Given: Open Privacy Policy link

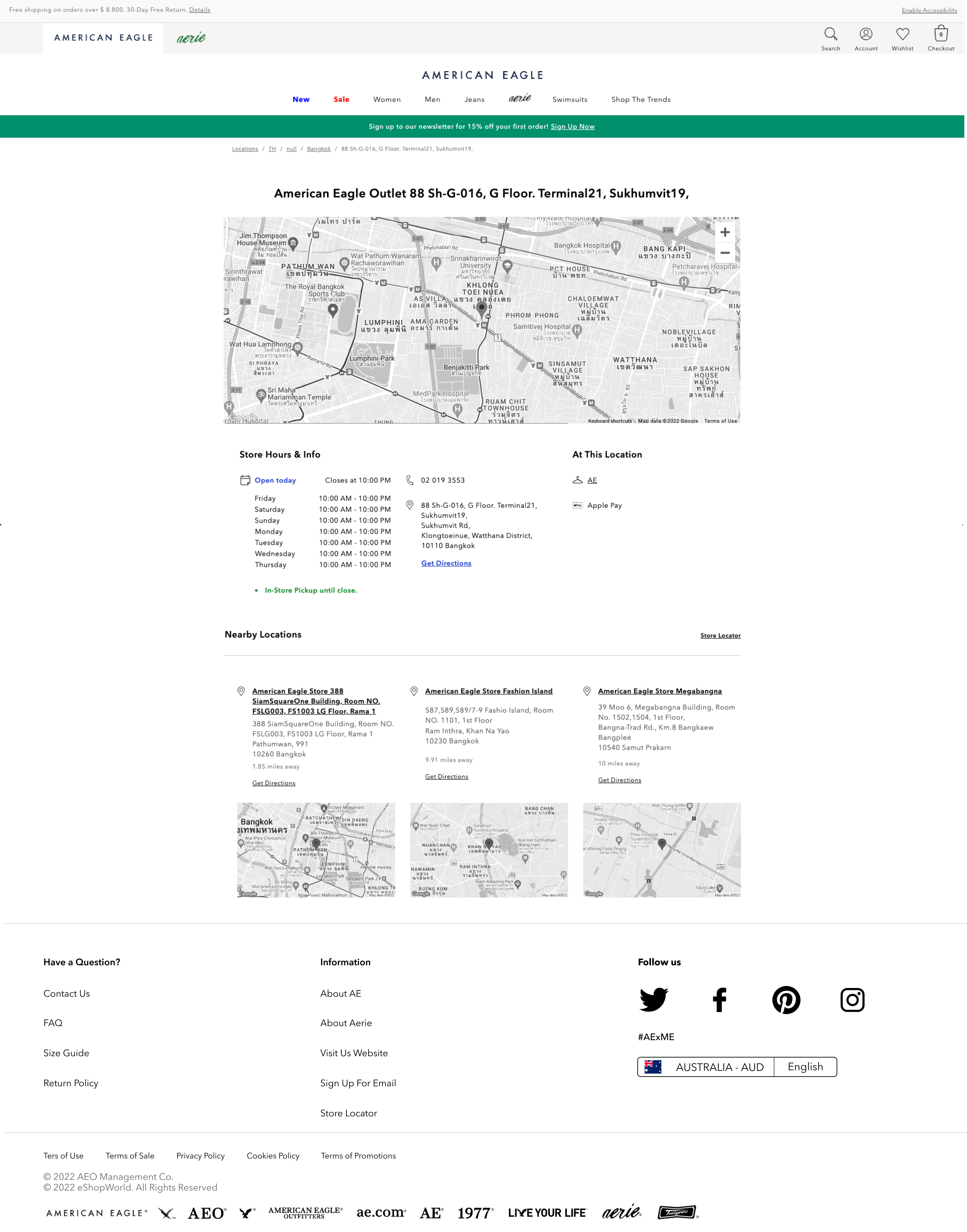Looking at the screenshot, I should pos(200,1155).
